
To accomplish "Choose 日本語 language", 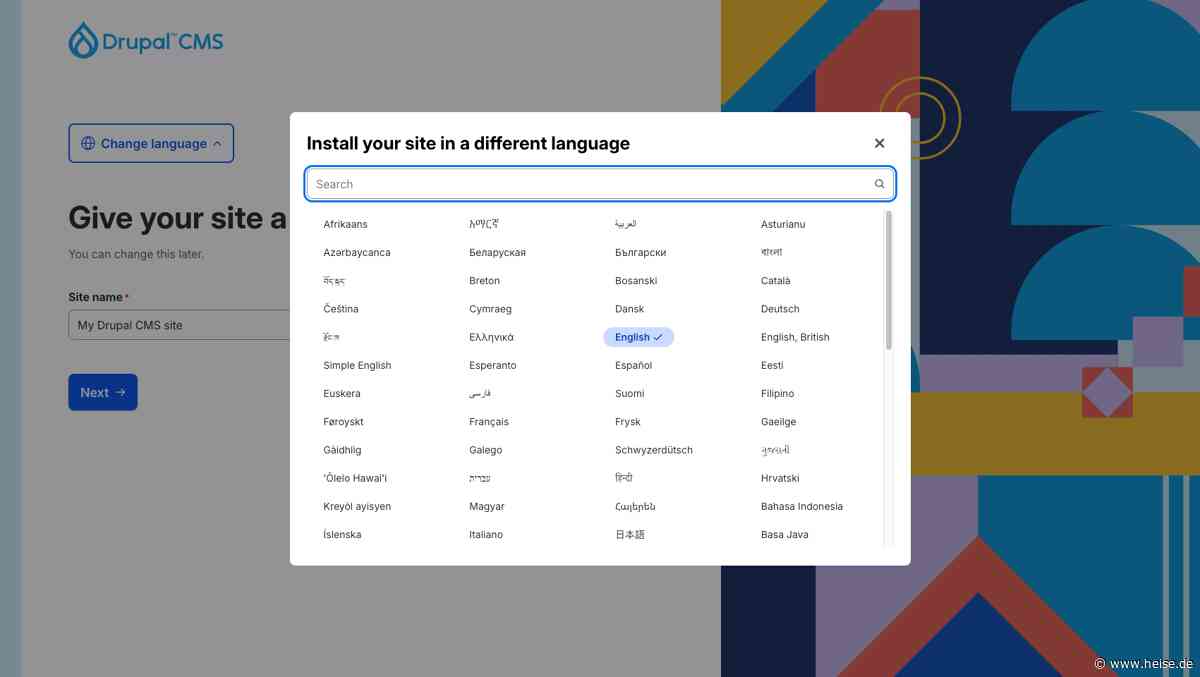I will click(x=630, y=534).
